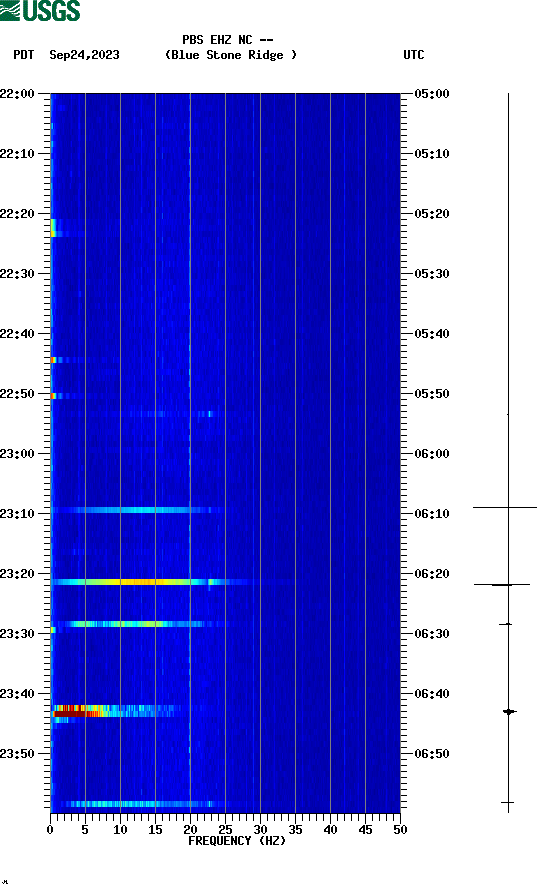The image size is (552, 893).
Task: Click the 06:50 UTC time label
Action: [x=432, y=753]
